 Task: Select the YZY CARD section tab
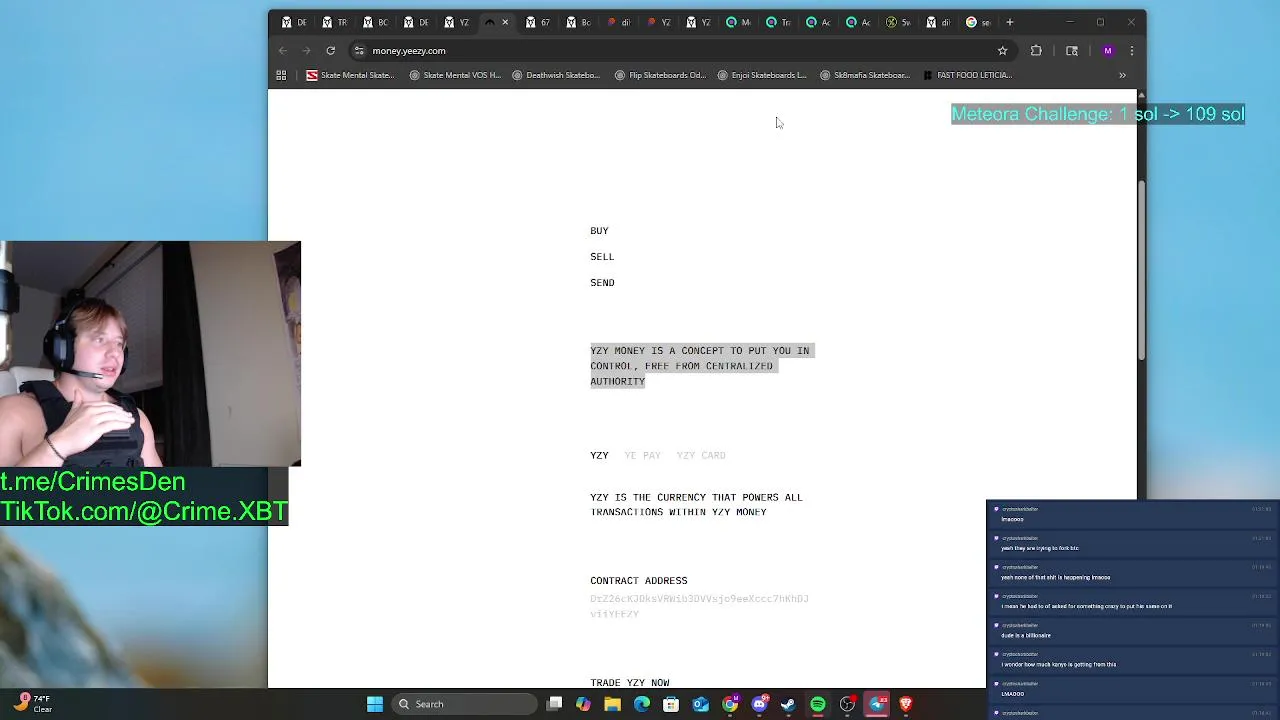coord(701,455)
